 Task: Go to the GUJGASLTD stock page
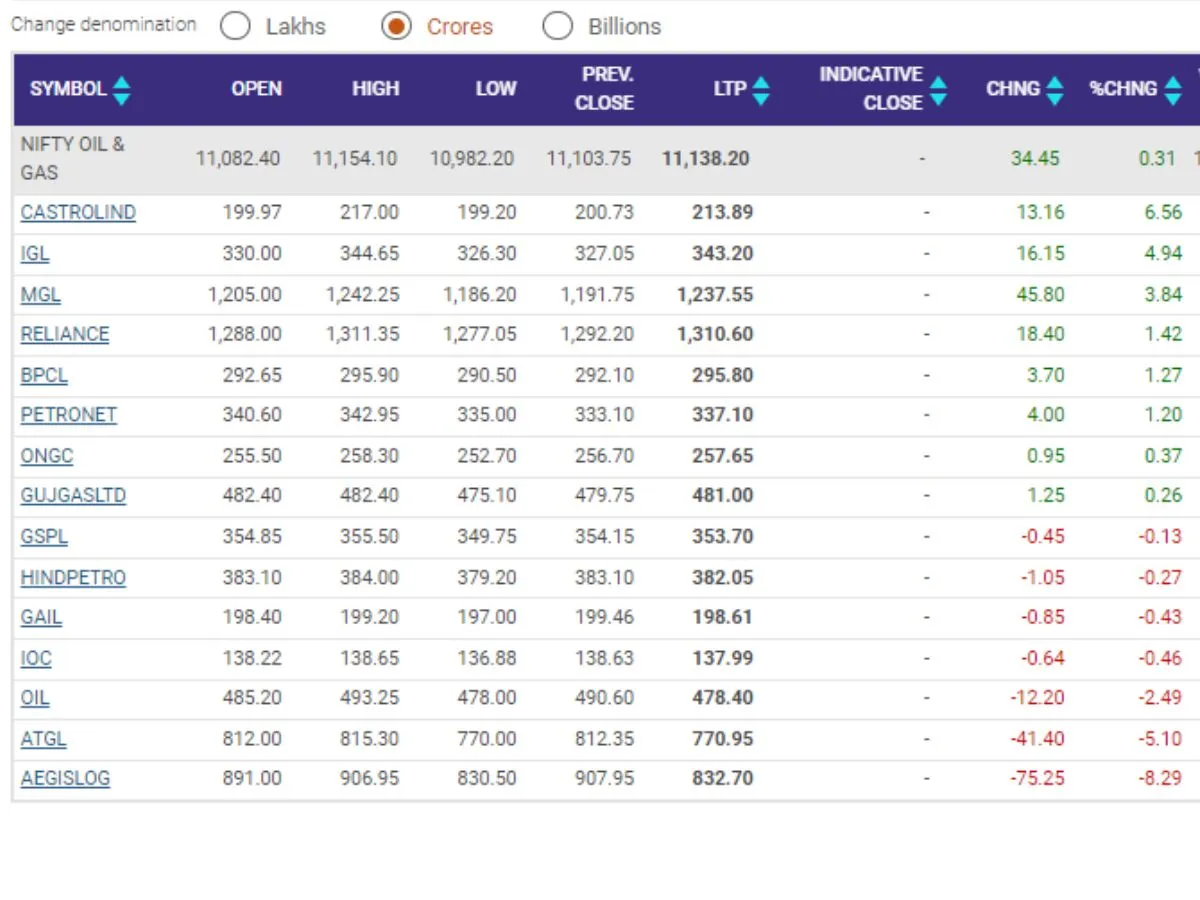pos(73,496)
